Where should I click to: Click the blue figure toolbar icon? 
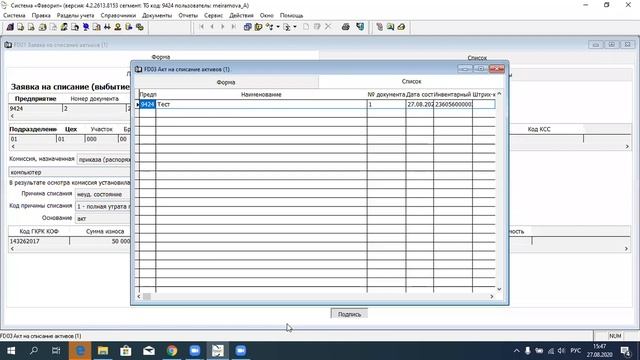coord(86,27)
